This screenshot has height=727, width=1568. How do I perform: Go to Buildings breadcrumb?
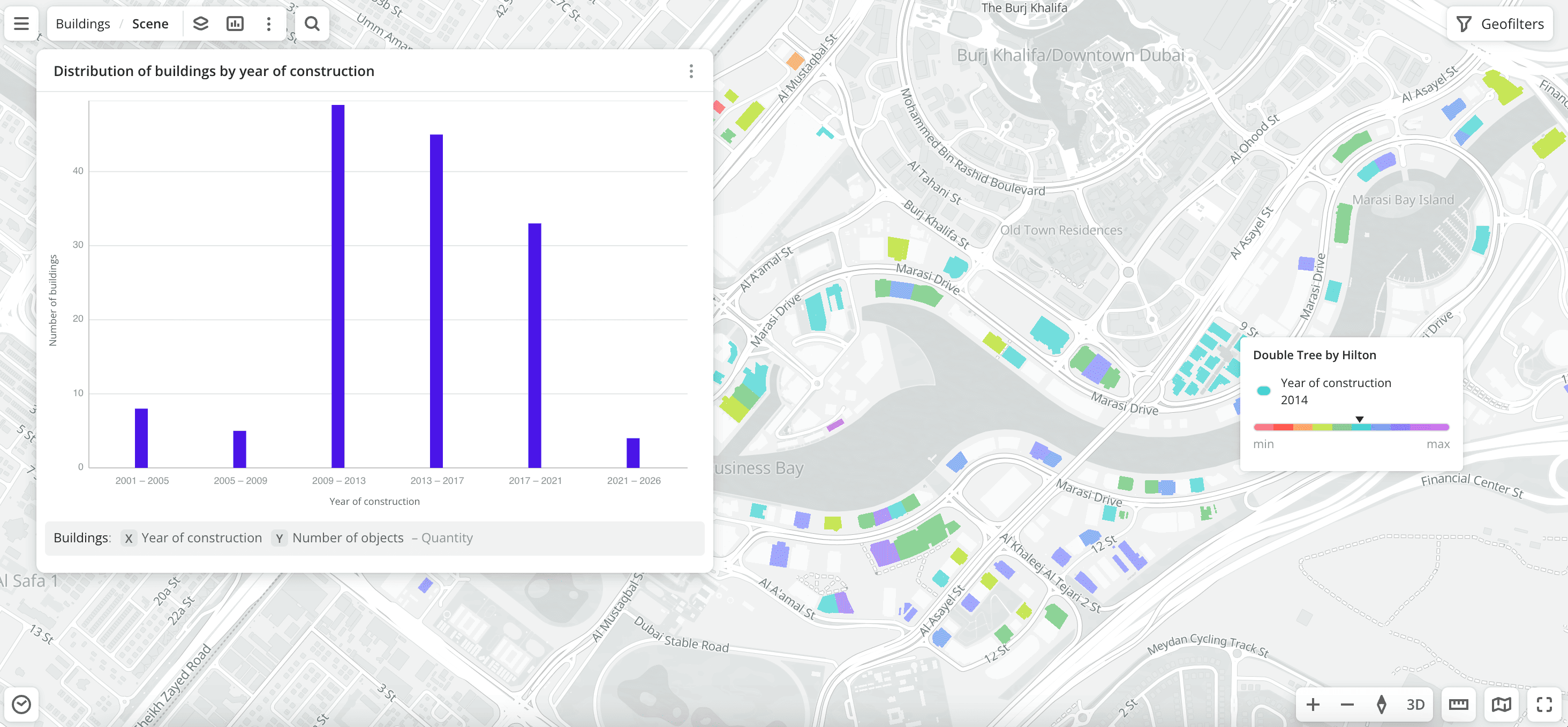point(83,24)
